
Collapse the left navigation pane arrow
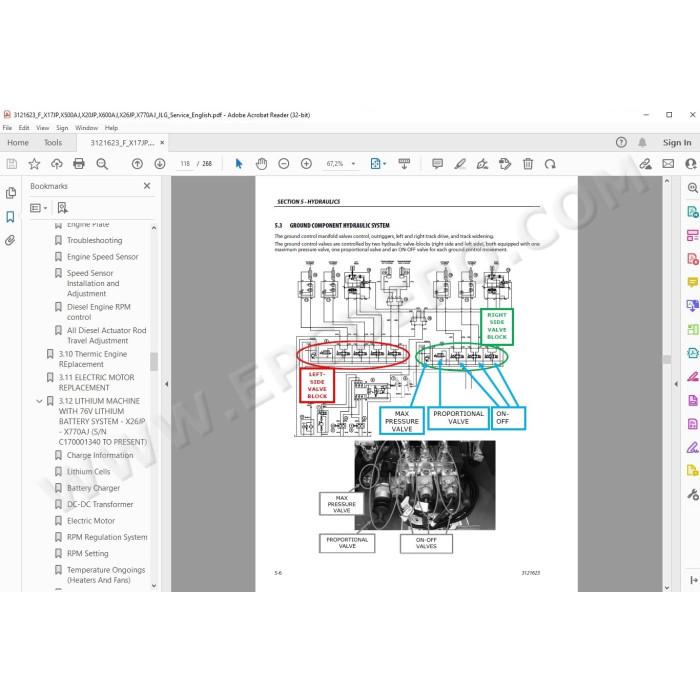pyautogui.click(x=167, y=384)
